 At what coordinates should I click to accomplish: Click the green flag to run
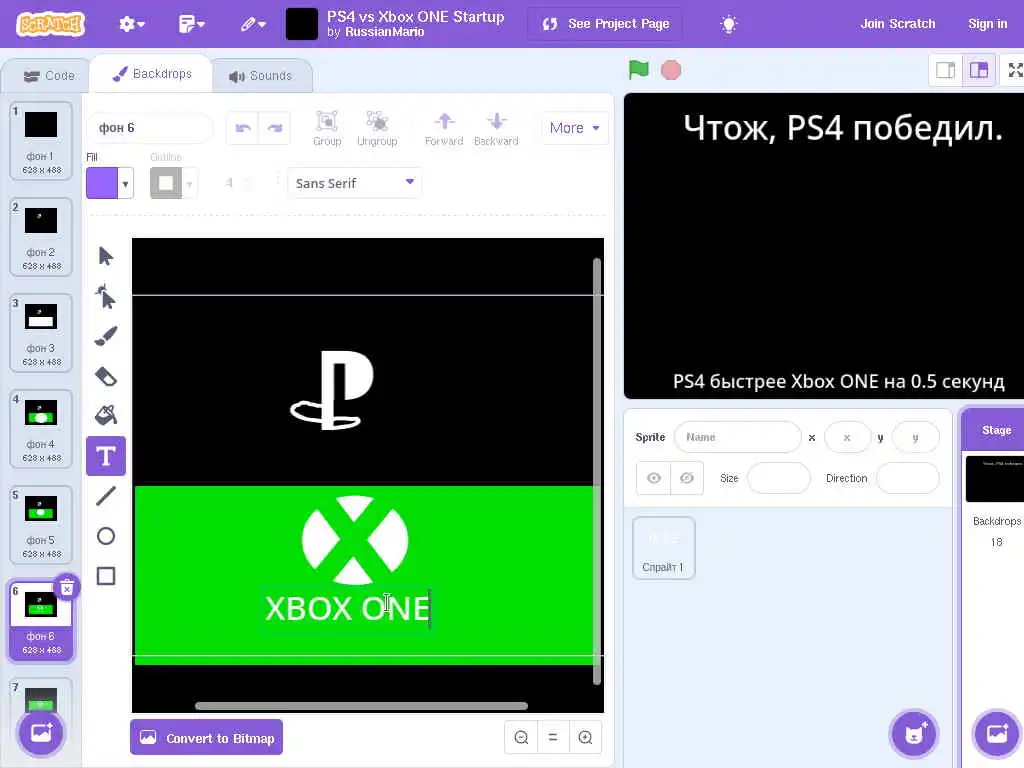tap(639, 70)
